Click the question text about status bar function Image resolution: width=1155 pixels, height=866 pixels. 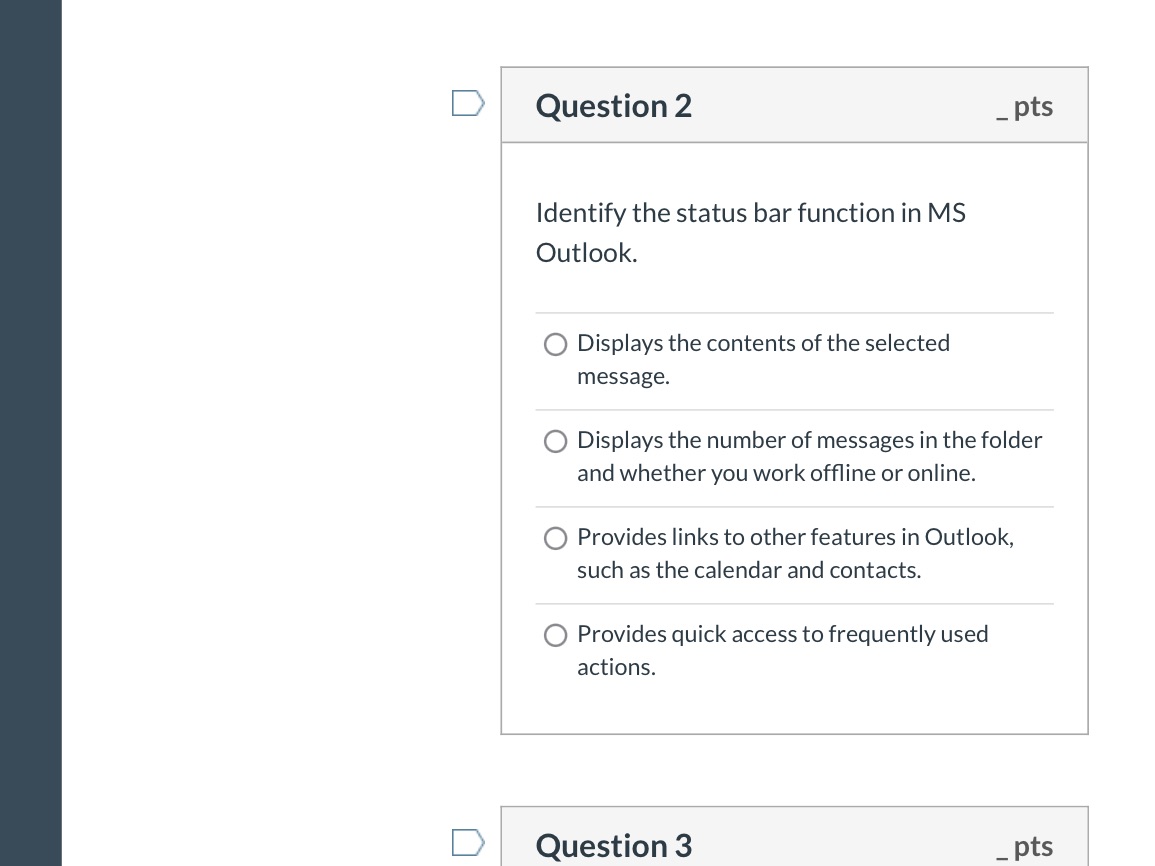[x=750, y=232]
